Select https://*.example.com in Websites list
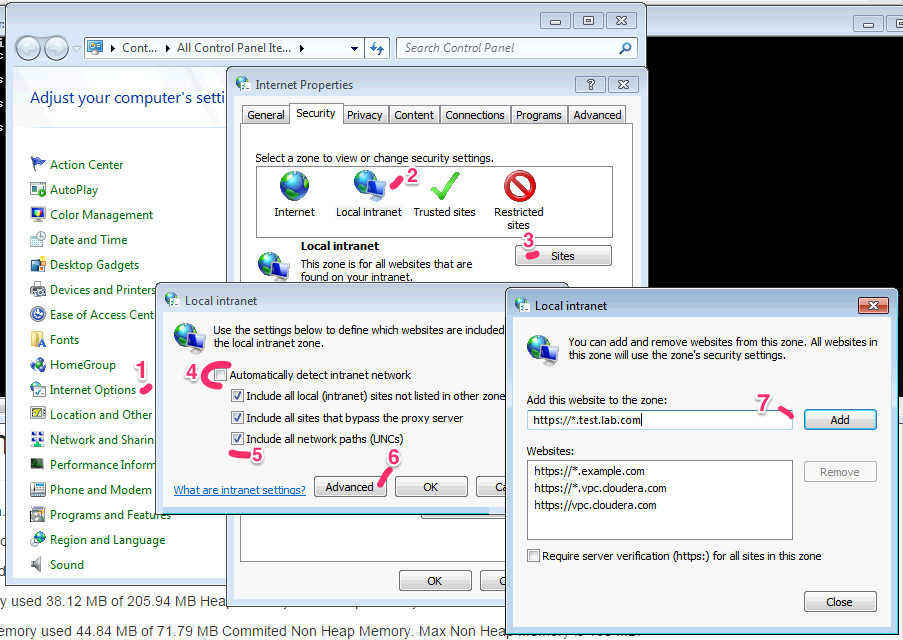The image size is (903, 640). tap(589, 471)
